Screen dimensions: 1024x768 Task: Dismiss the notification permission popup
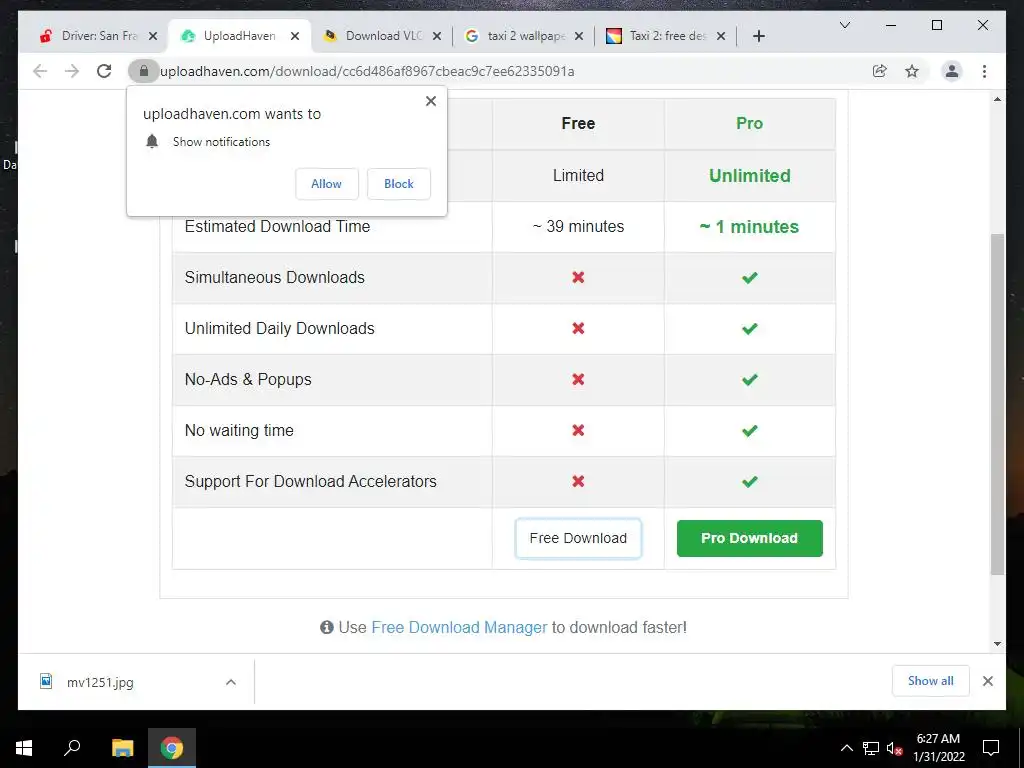click(430, 101)
